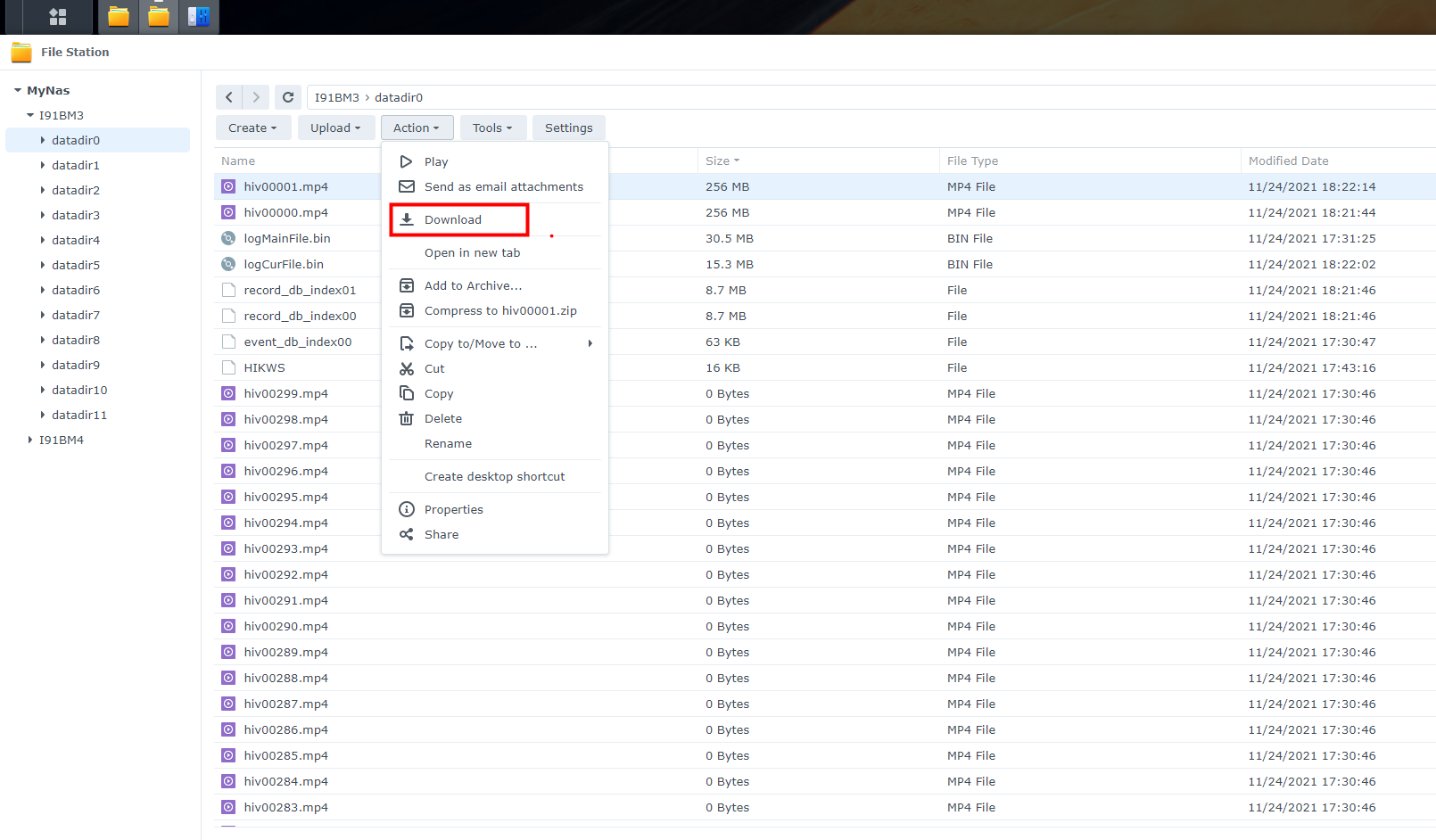Open the Synology main menu grid icon
The image size is (1436, 840).
click(58, 17)
